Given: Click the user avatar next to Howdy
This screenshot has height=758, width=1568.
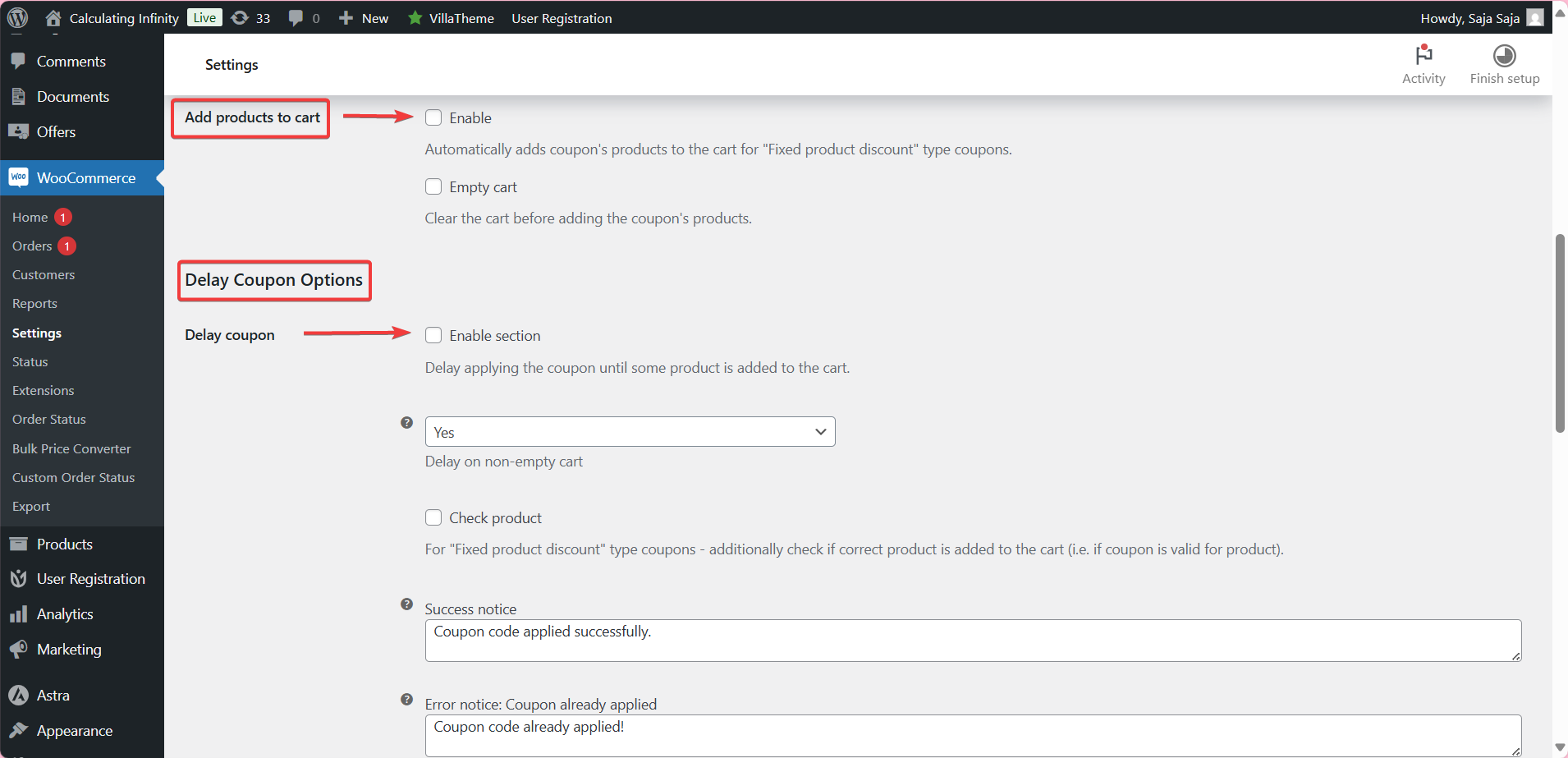Looking at the screenshot, I should point(1535,18).
